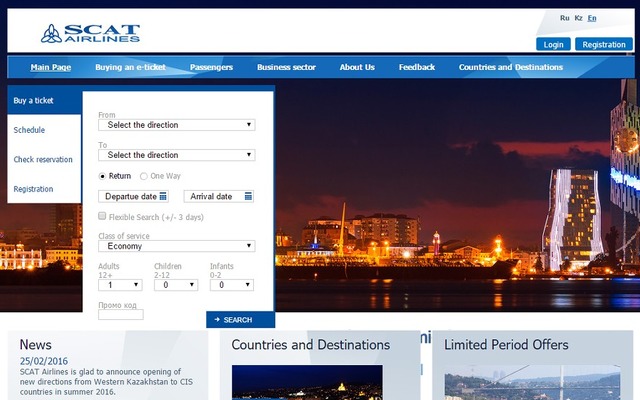Click the SEARCH button

point(240,320)
